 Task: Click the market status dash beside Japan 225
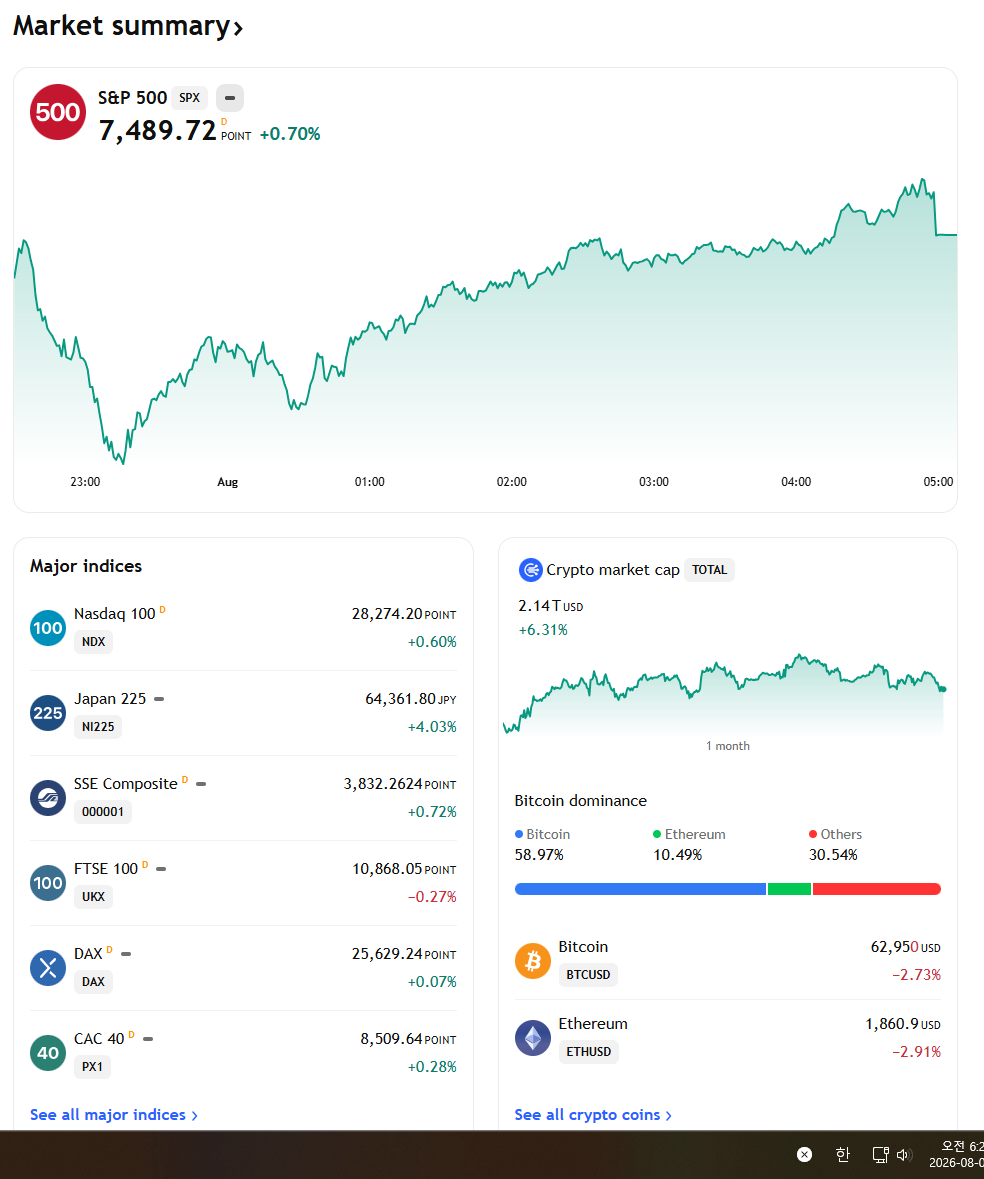[x=159, y=699]
